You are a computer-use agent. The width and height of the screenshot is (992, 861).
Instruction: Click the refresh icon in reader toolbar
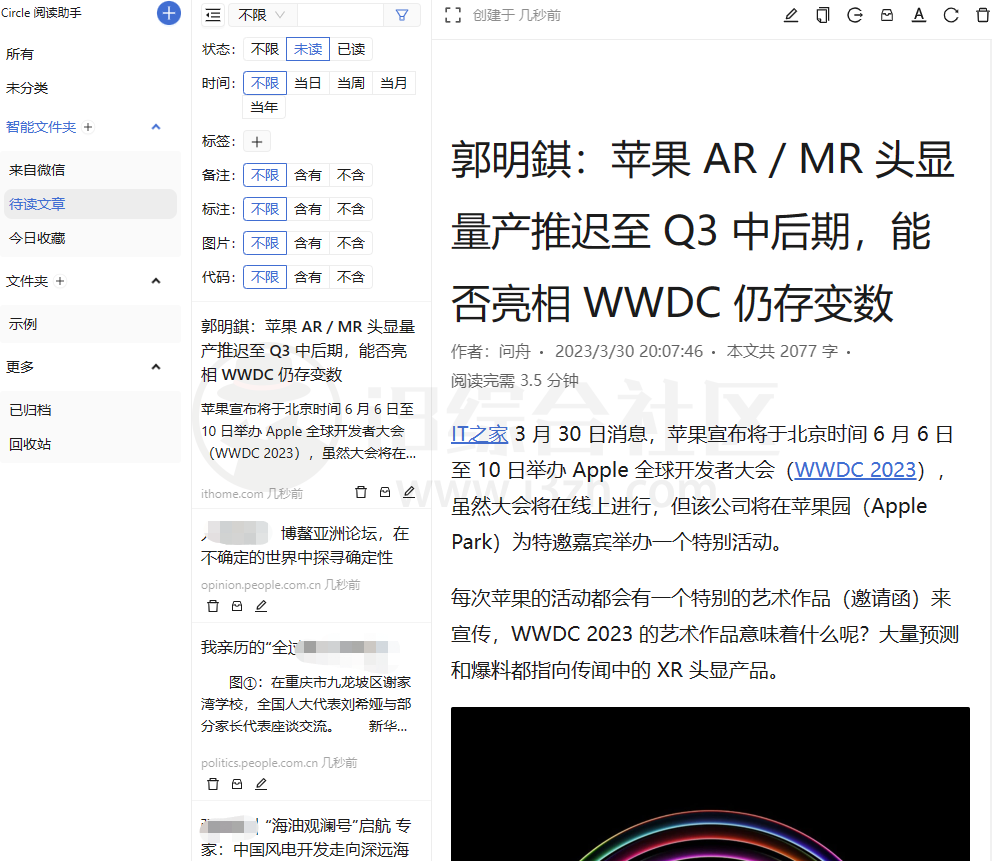(951, 15)
